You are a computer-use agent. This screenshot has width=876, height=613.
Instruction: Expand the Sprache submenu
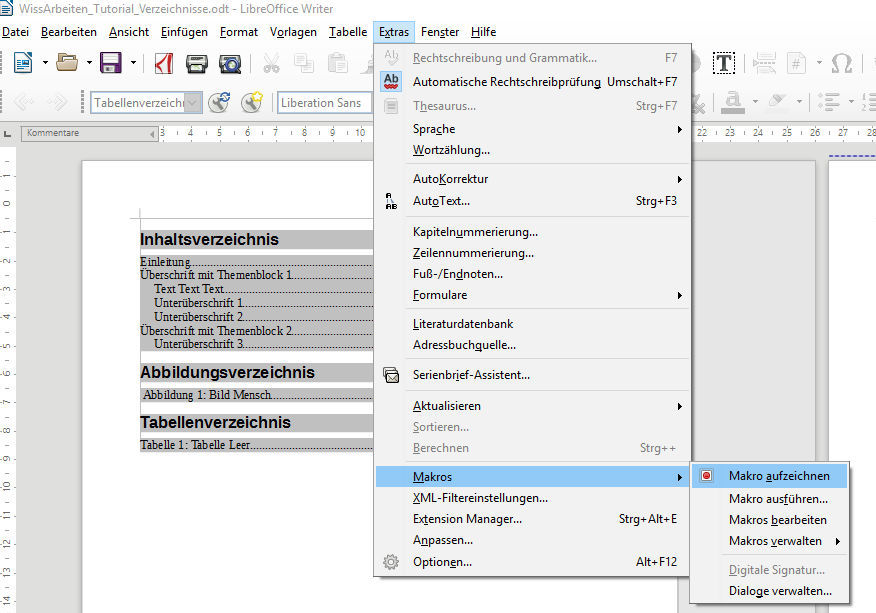point(533,129)
